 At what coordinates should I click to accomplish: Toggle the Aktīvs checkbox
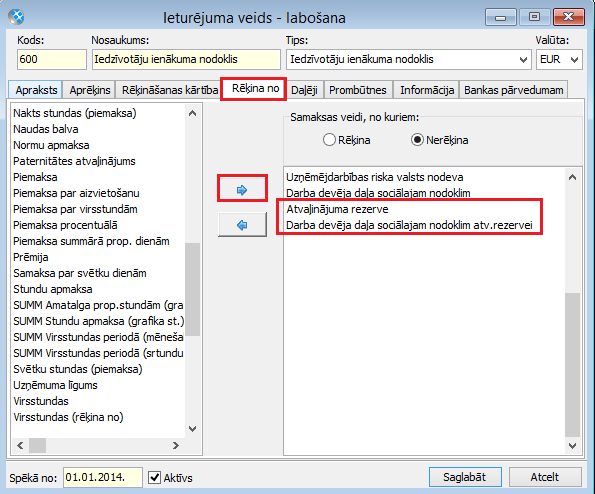pyautogui.click(x=154, y=477)
